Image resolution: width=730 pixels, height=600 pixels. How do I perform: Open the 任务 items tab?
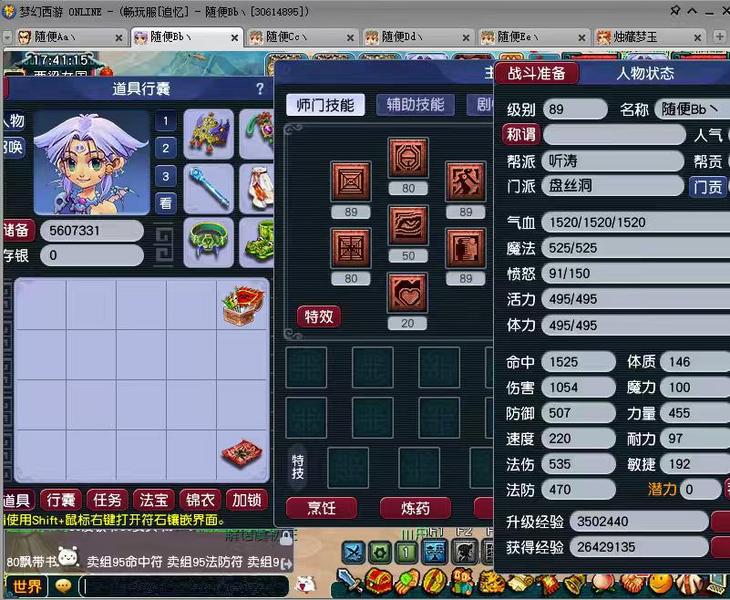pos(107,500)
